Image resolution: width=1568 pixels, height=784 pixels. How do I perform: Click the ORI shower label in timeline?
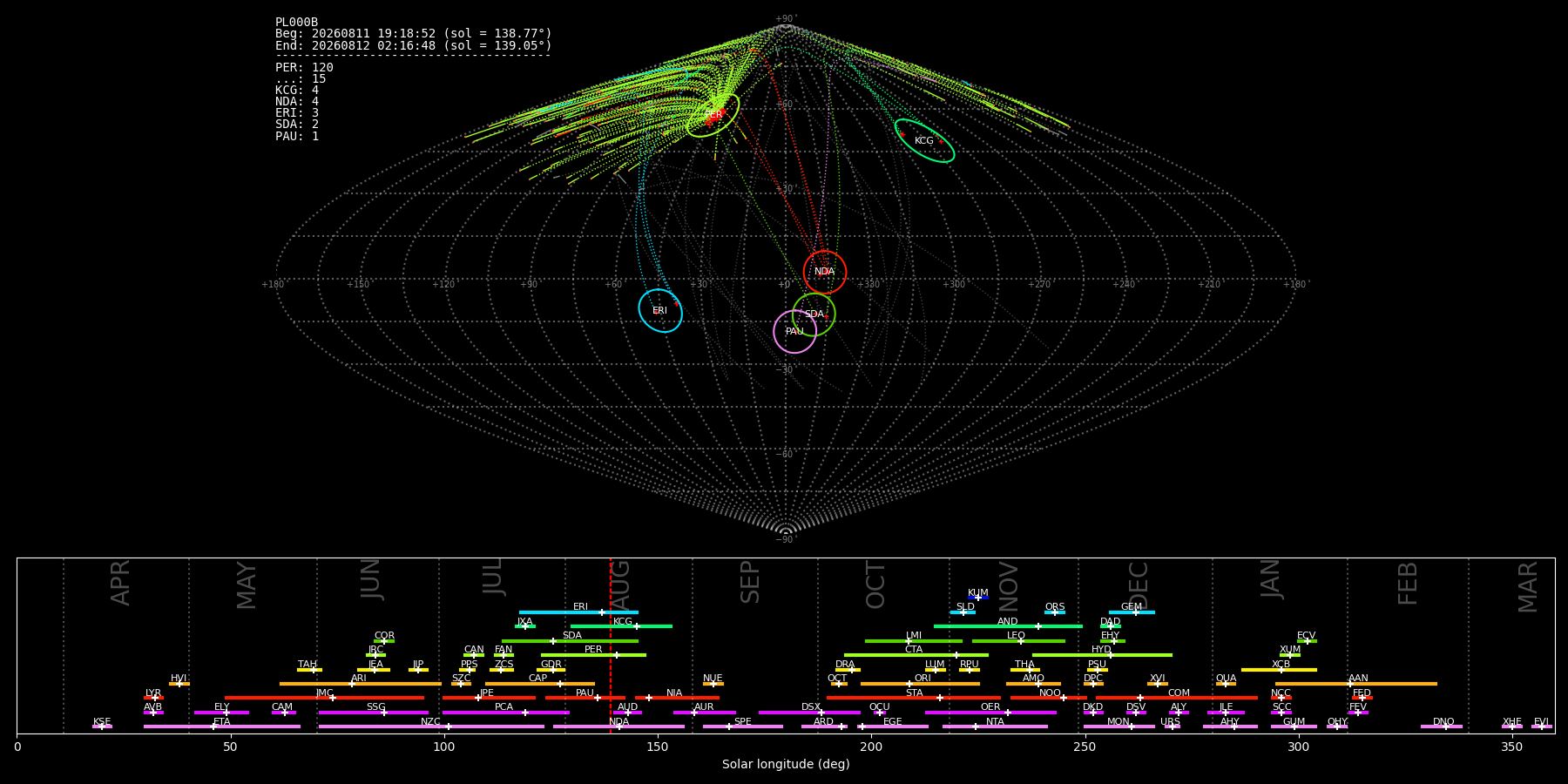[x=923, y=678]
